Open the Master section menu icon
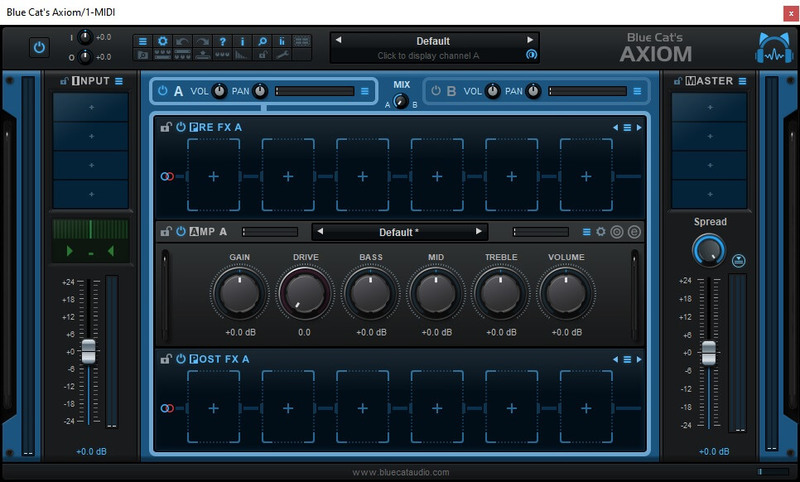Viewport: 800px width, 482px height. coord(741,81)
